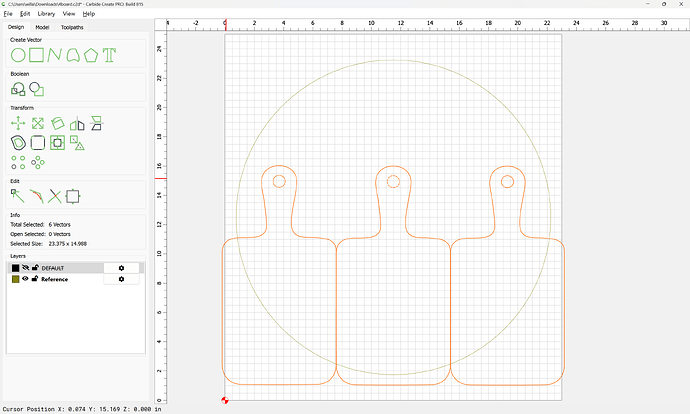Select the DEFAULT layer name

pyautogui.click(x=53, y=268)
